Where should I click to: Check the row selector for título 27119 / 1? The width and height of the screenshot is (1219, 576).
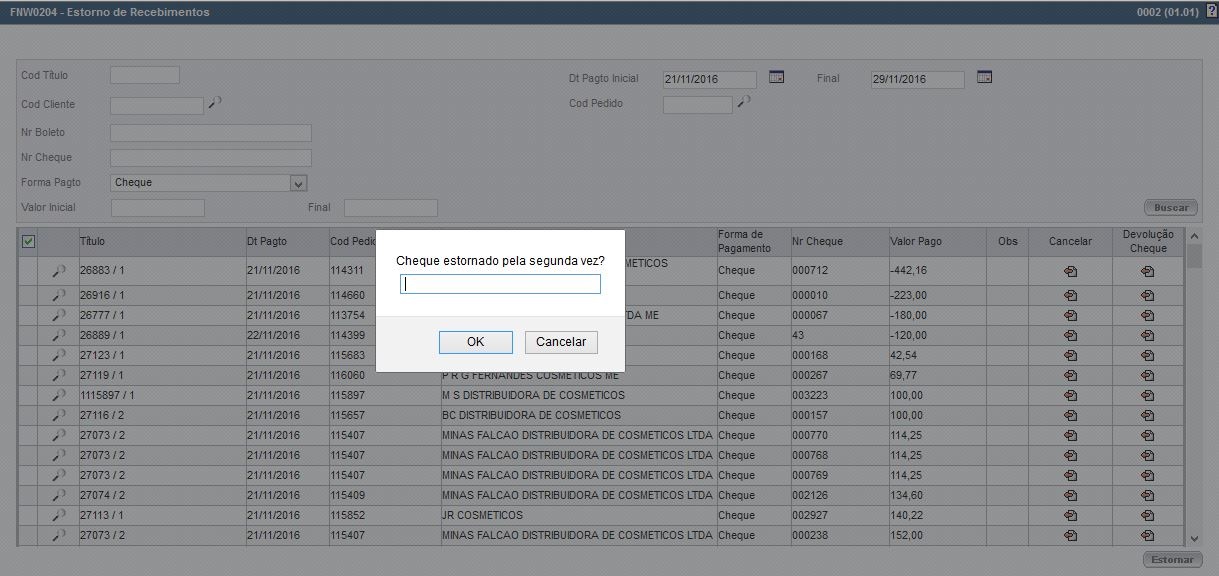pyautogui.click(x=28, y=375)
